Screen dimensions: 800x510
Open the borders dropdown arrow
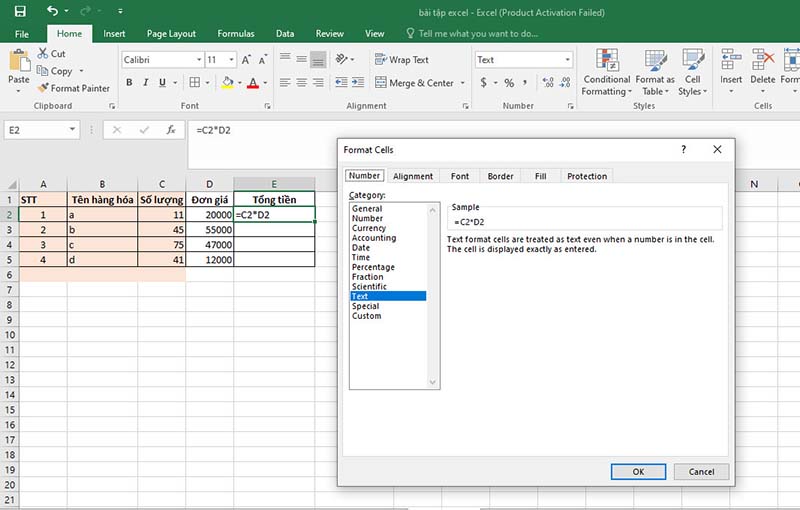pos(207,83)
